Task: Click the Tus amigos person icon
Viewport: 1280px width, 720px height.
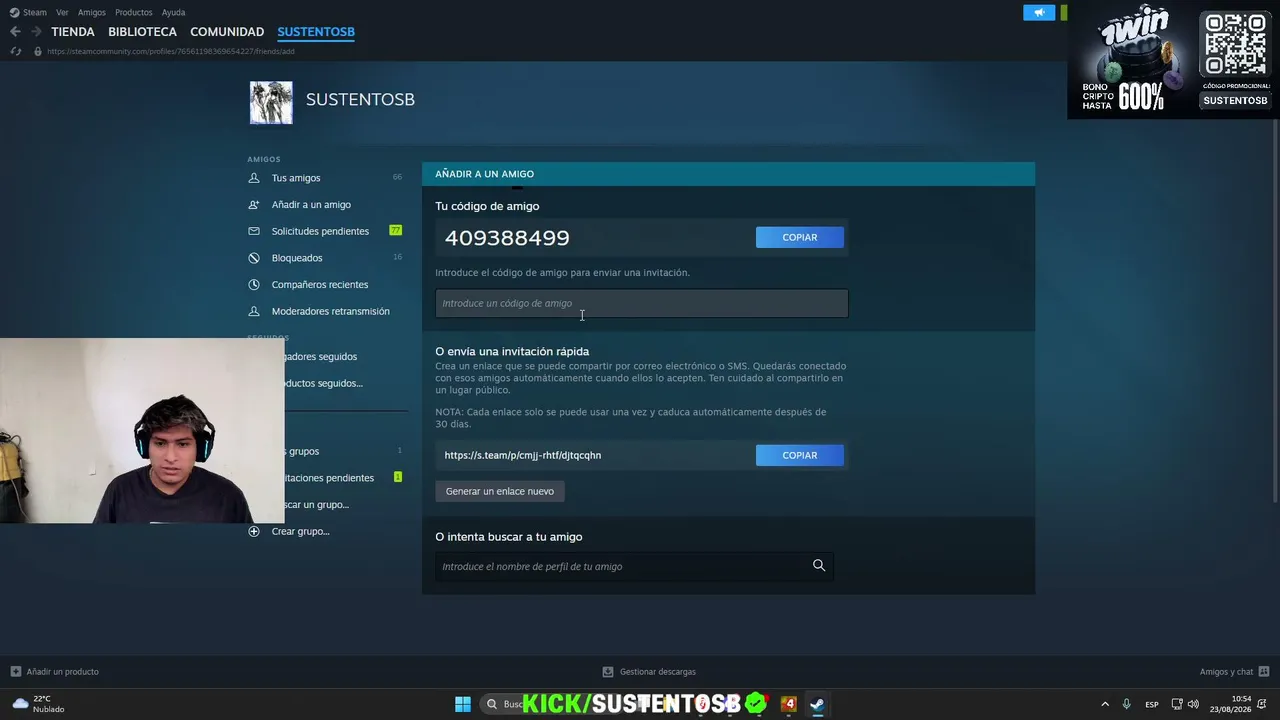Action: 254,178
